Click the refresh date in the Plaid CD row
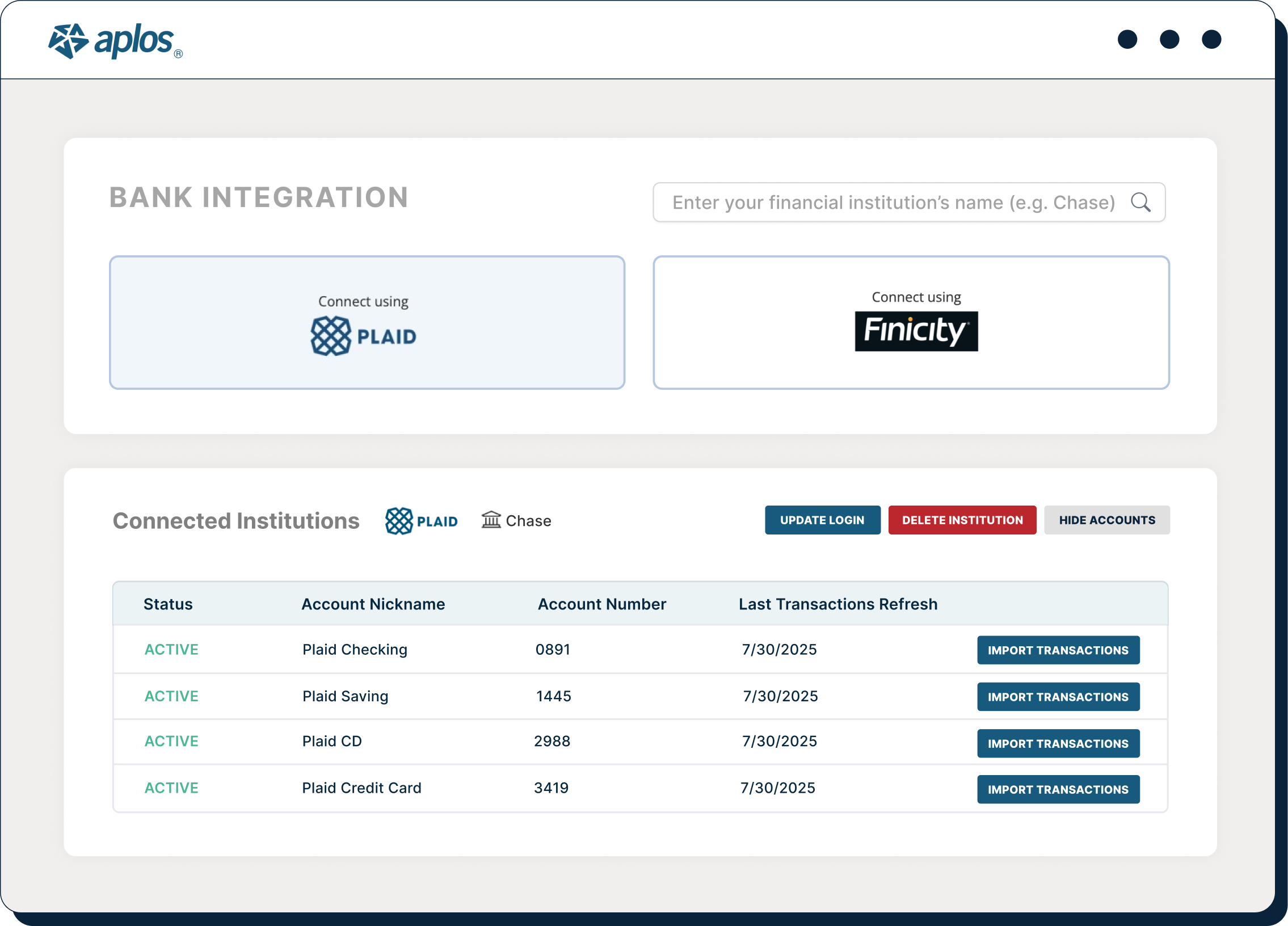Viewport: 1288px width, 926px height. pyautogui.click(x=779, y=741)
